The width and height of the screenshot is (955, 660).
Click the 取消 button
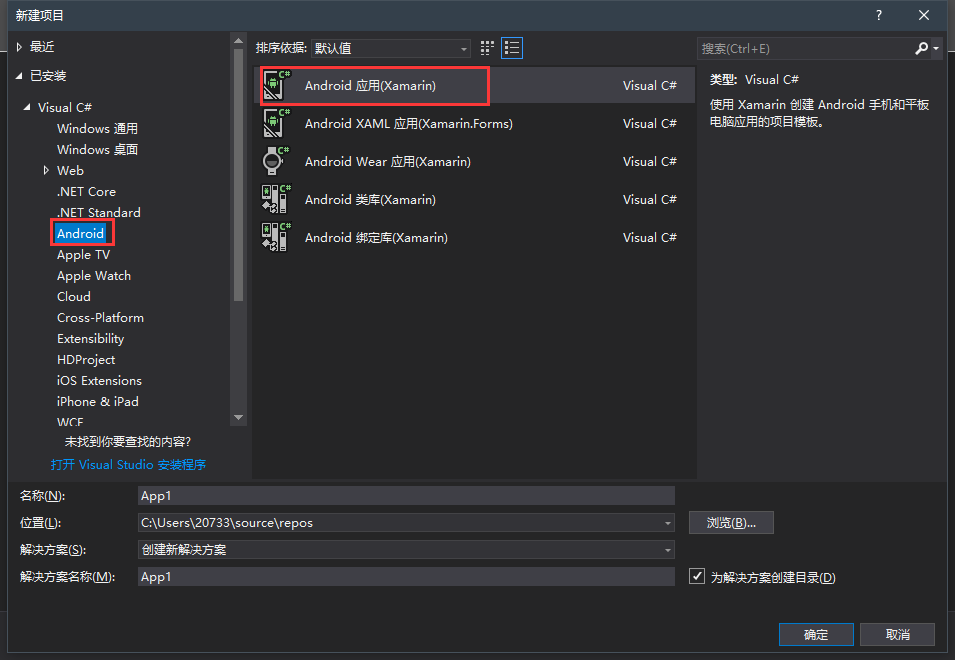coord(898,634)
